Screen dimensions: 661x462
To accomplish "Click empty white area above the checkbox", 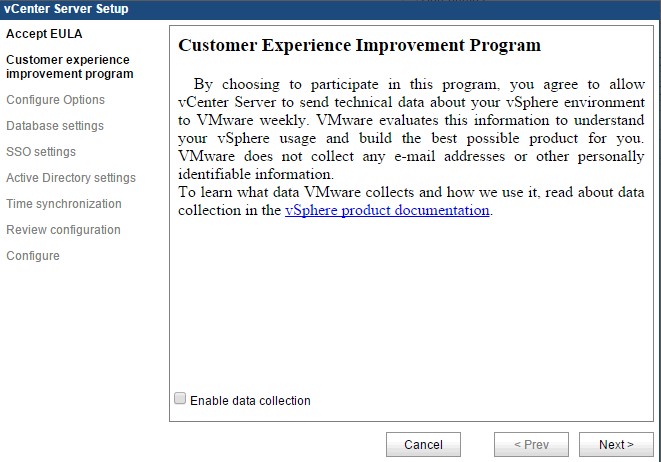I will (x=410, y=310).
